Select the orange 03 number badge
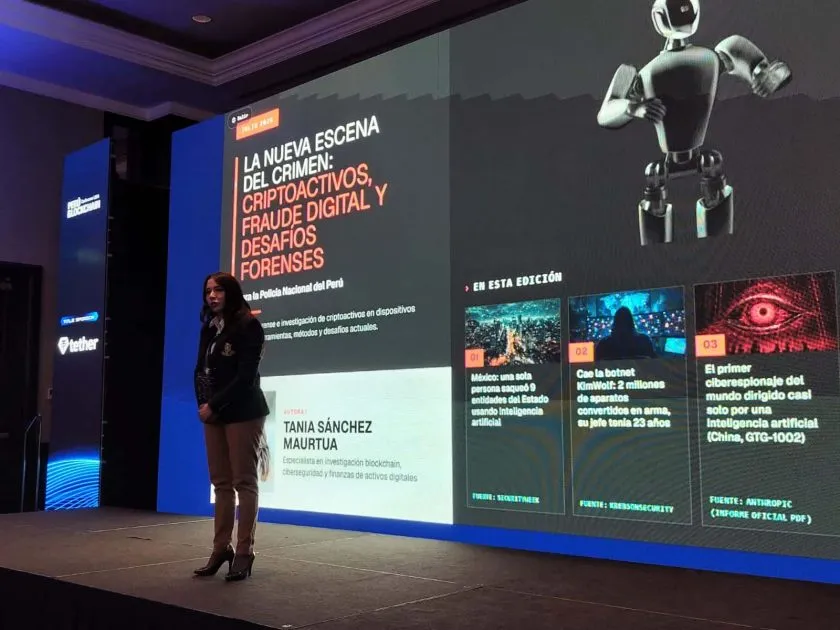 [710, 343]
